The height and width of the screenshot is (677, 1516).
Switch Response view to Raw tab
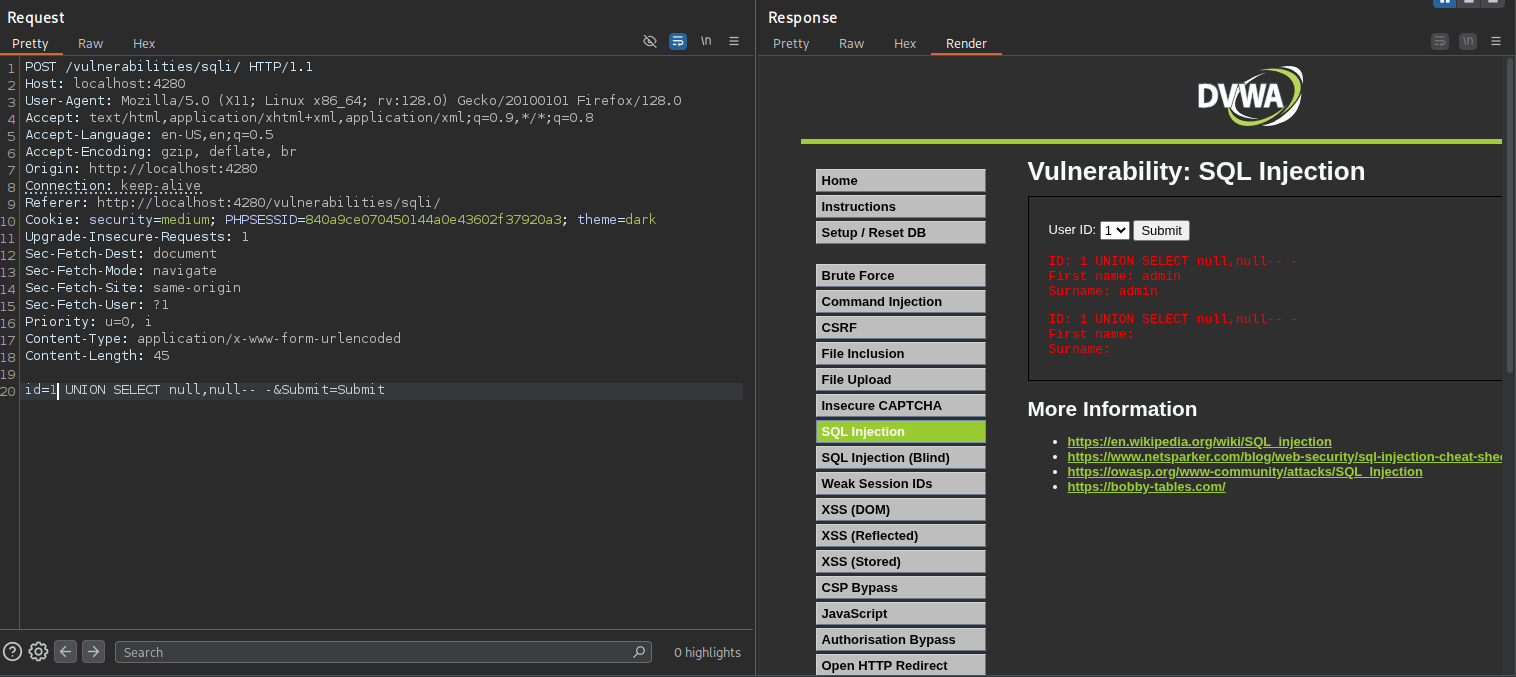coord(852,43)
